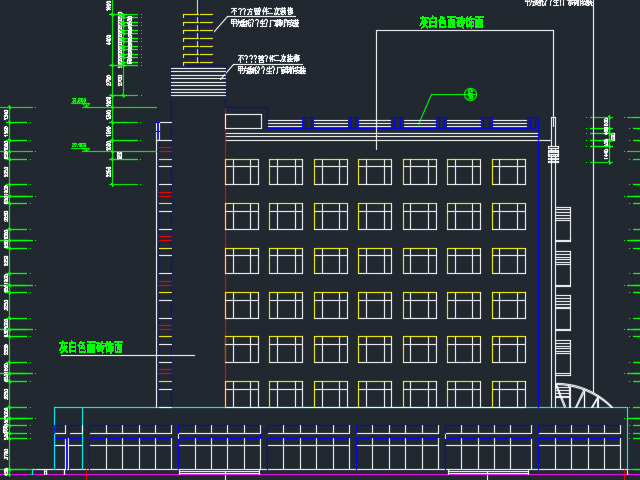640x480 pixels.
Task: Select the white striped roof block
Action: click(x=197, y=82)
